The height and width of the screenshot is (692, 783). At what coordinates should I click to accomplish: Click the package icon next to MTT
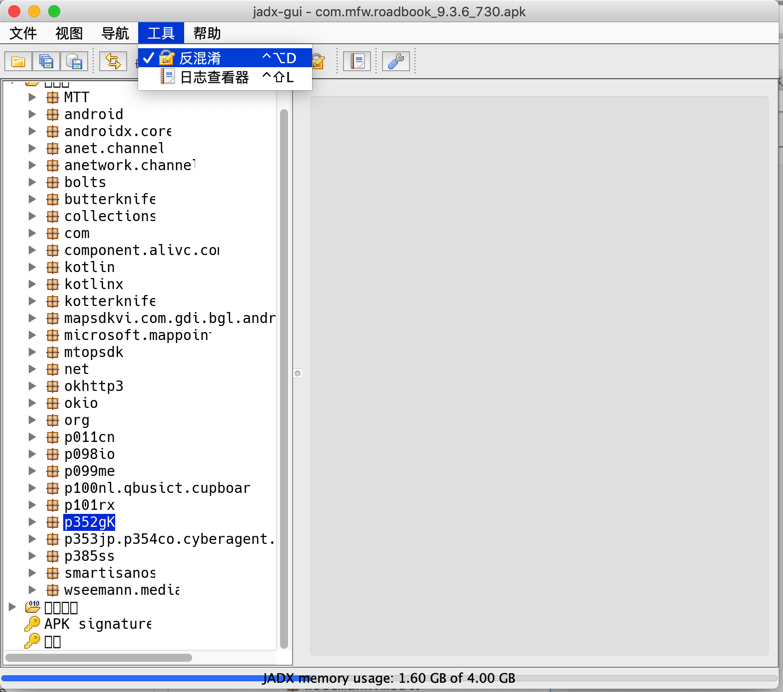[52, 97]
